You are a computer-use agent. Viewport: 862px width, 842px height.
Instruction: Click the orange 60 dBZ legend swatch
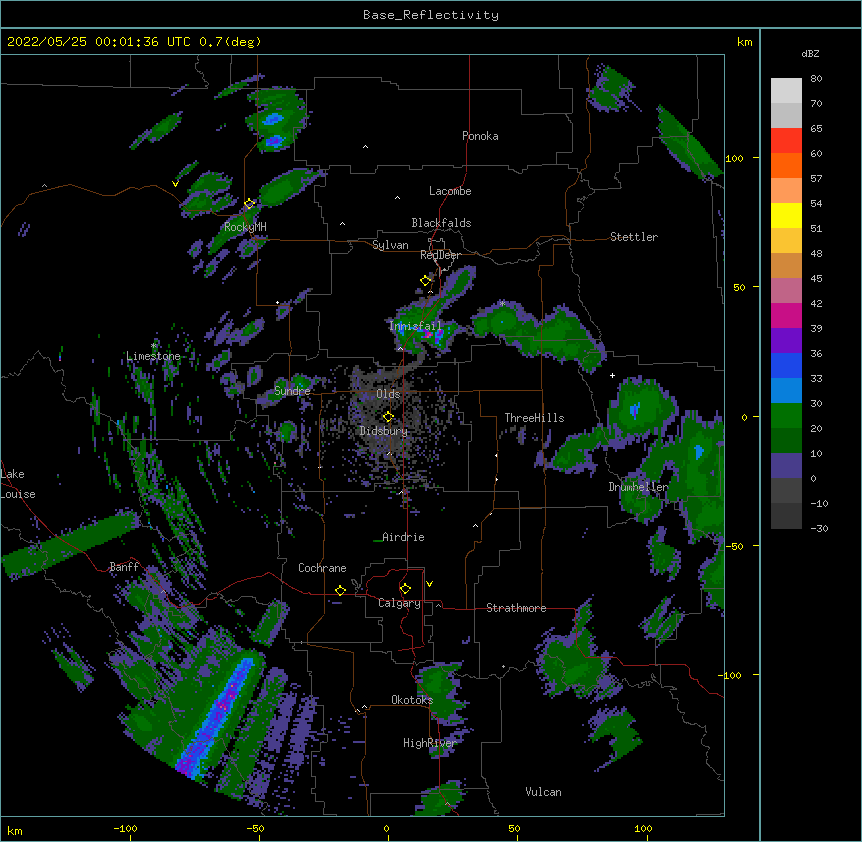click(786, 165)
